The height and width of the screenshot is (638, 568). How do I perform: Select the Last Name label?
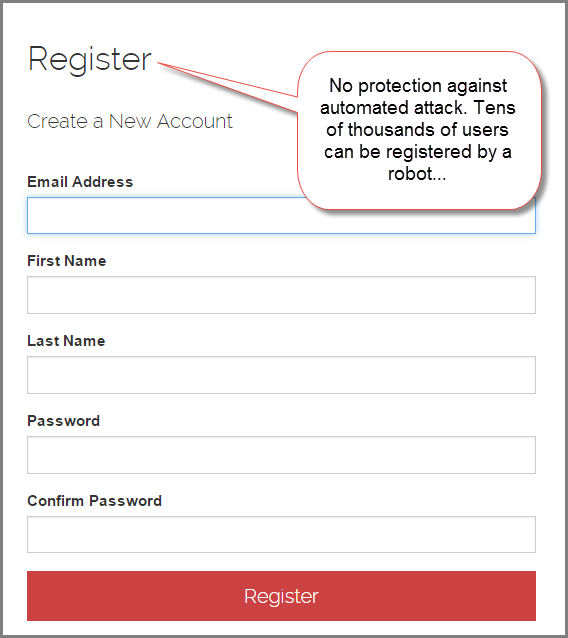pos(66,341)
